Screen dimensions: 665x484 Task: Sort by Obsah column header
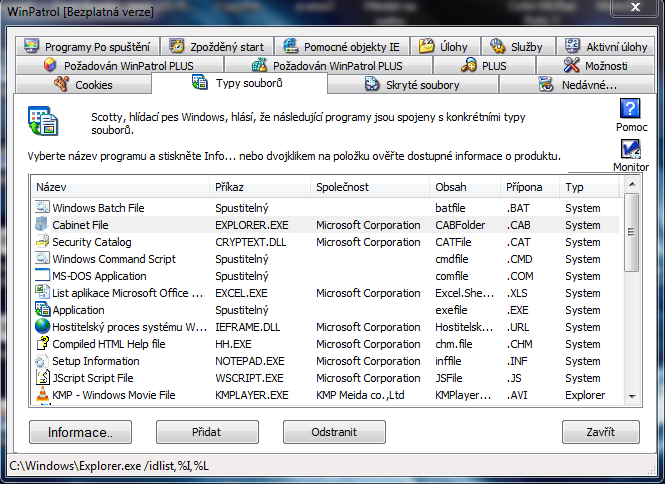click(465, 187)
